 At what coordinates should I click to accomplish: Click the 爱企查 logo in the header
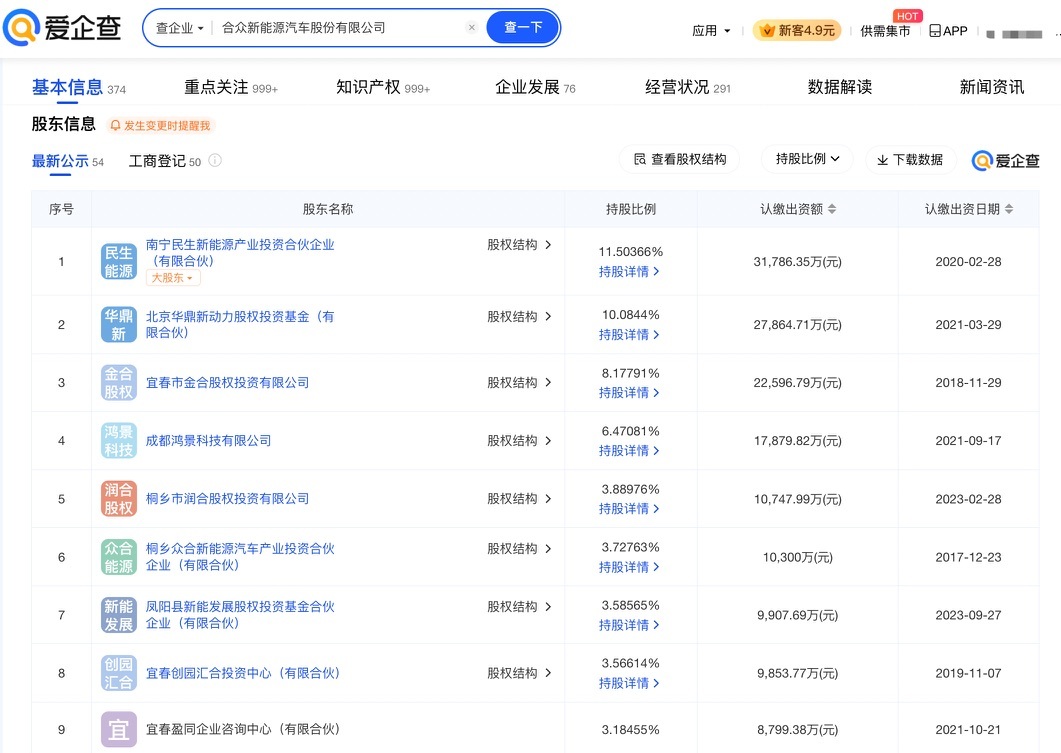[62, 28]
